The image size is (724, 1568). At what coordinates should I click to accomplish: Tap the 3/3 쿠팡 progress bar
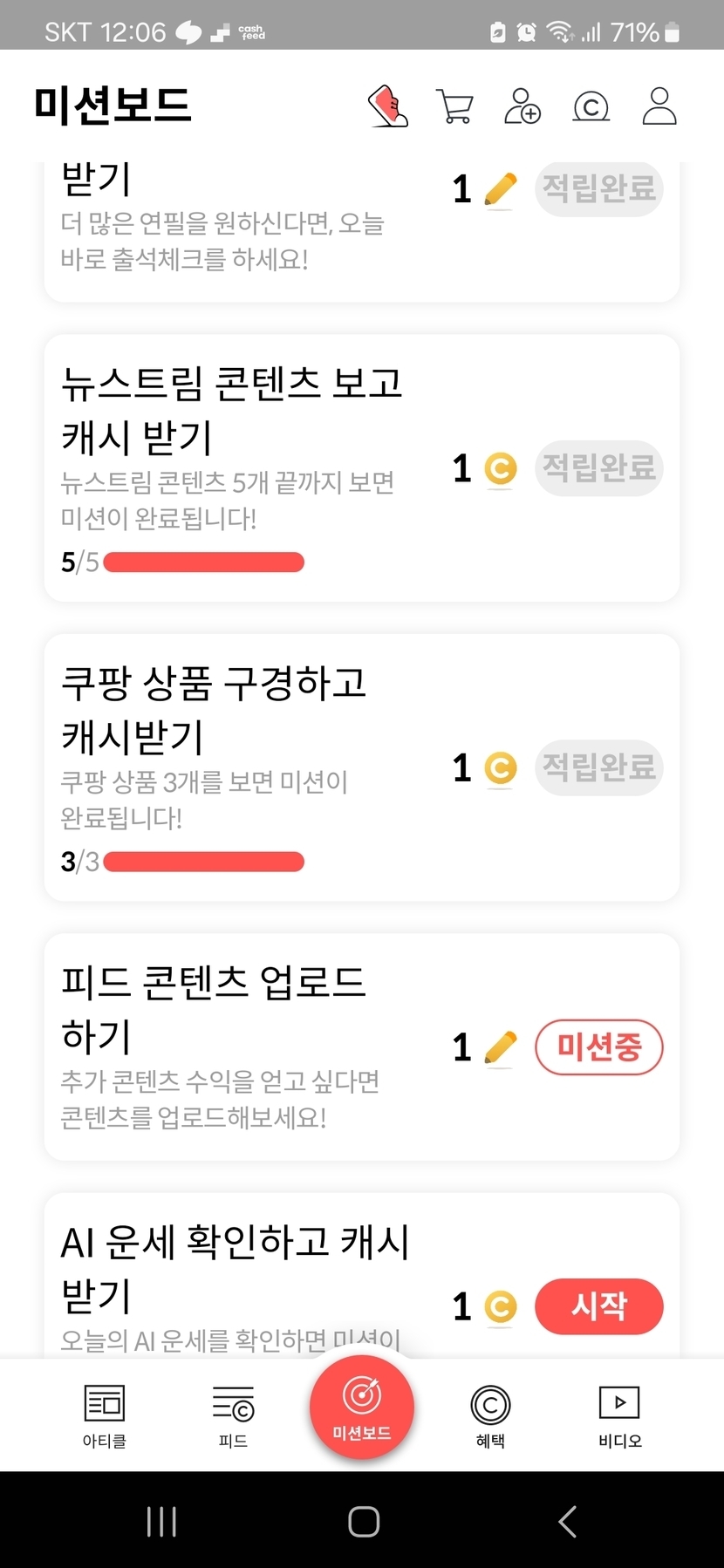(x=203, y=862)
